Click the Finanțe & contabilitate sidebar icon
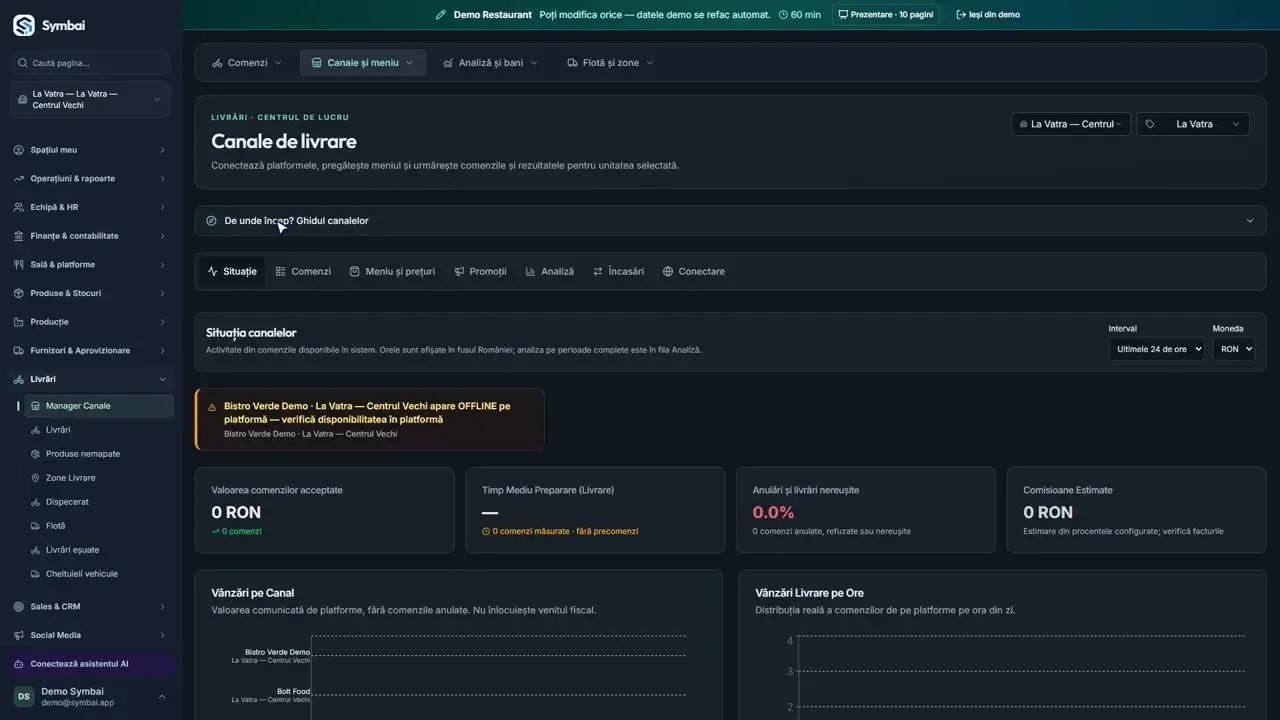 [19, 236]
